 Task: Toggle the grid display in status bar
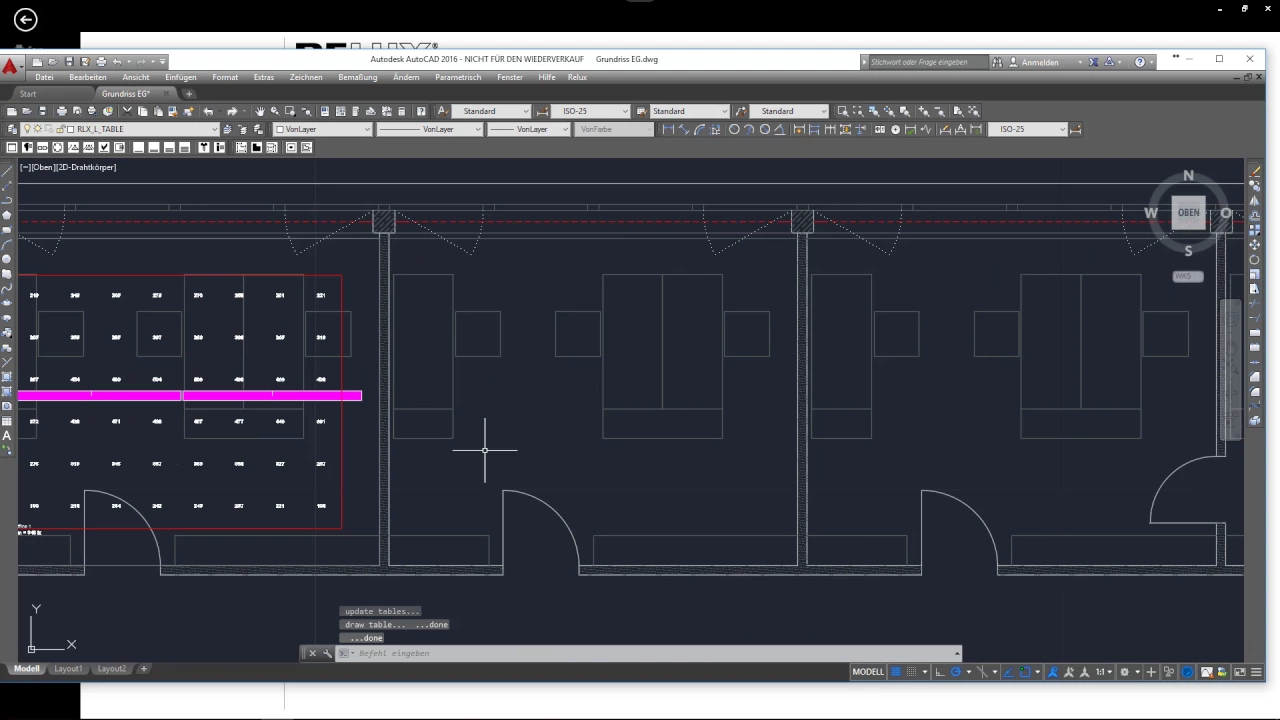coord(896,672)
